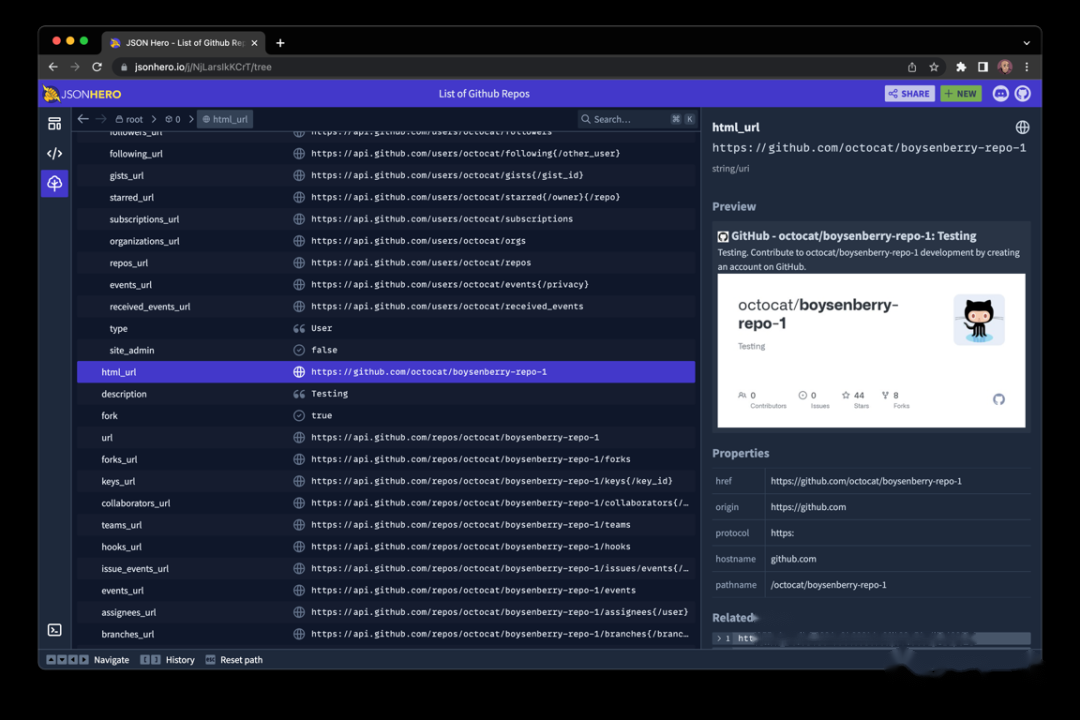Open browser tab search chevron
Screen dimensions: 1080x720
click(x=1026, y=43)
